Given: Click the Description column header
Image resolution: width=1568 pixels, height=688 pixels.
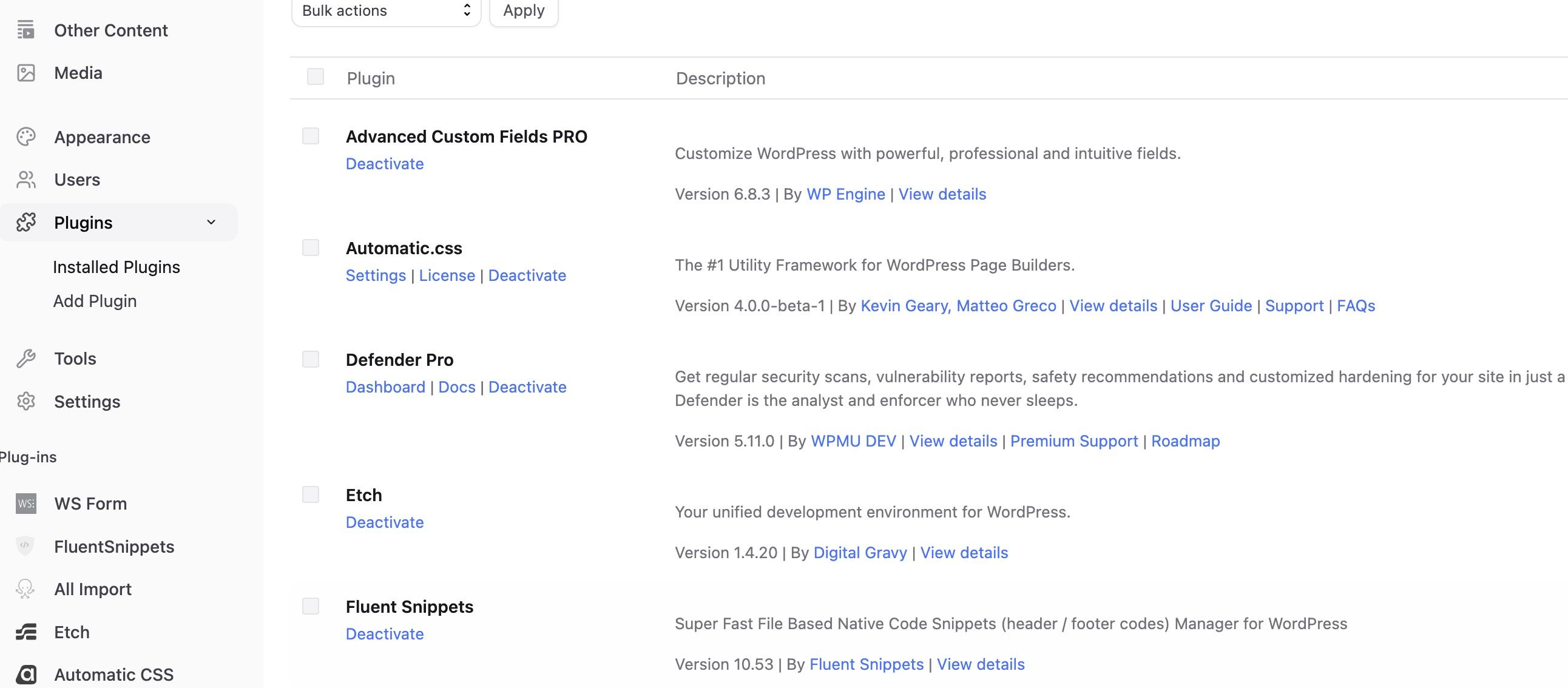Looking at the screenshot, I should [720, 78].
